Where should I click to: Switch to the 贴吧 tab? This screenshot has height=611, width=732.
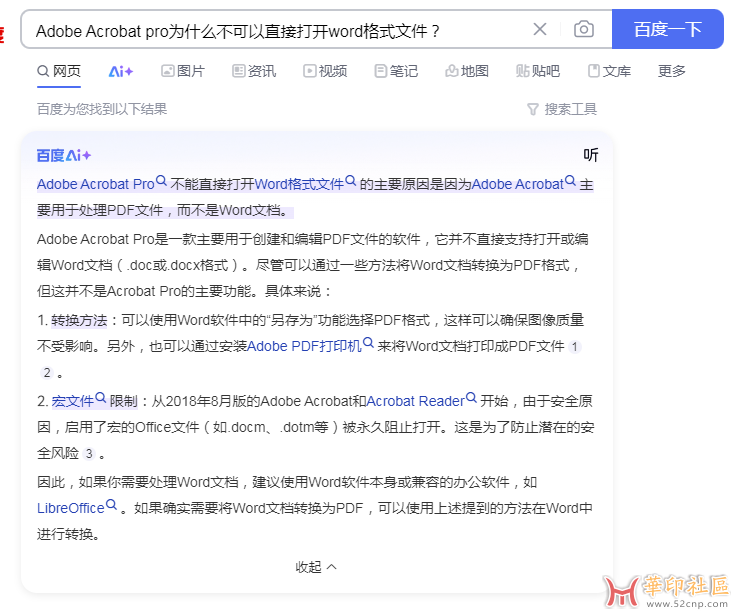[x=538, y=71]
